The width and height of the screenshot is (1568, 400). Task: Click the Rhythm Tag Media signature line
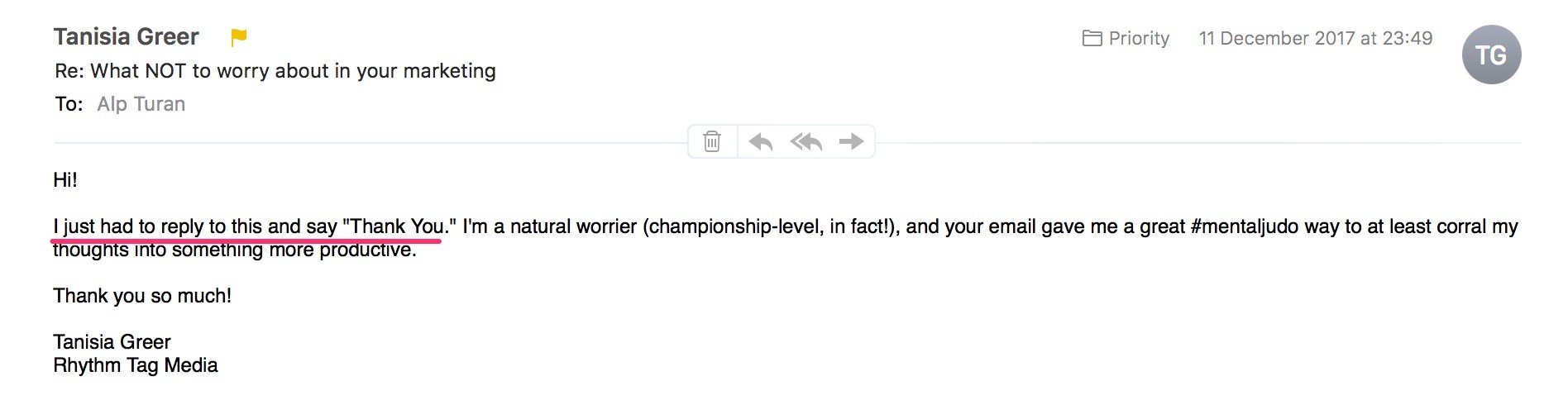click(136, 365)
